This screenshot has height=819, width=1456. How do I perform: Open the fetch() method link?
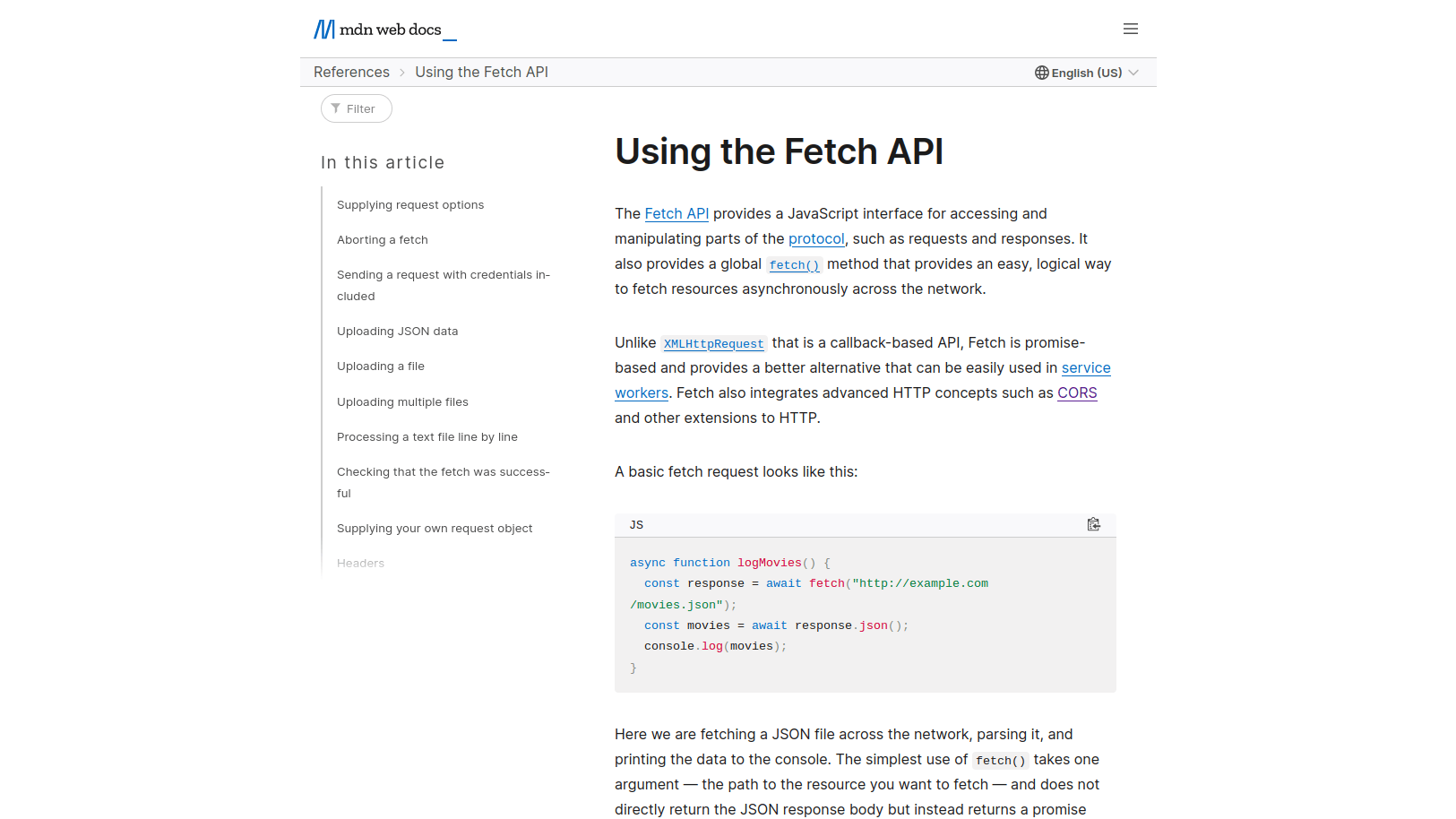click(794, 264)
